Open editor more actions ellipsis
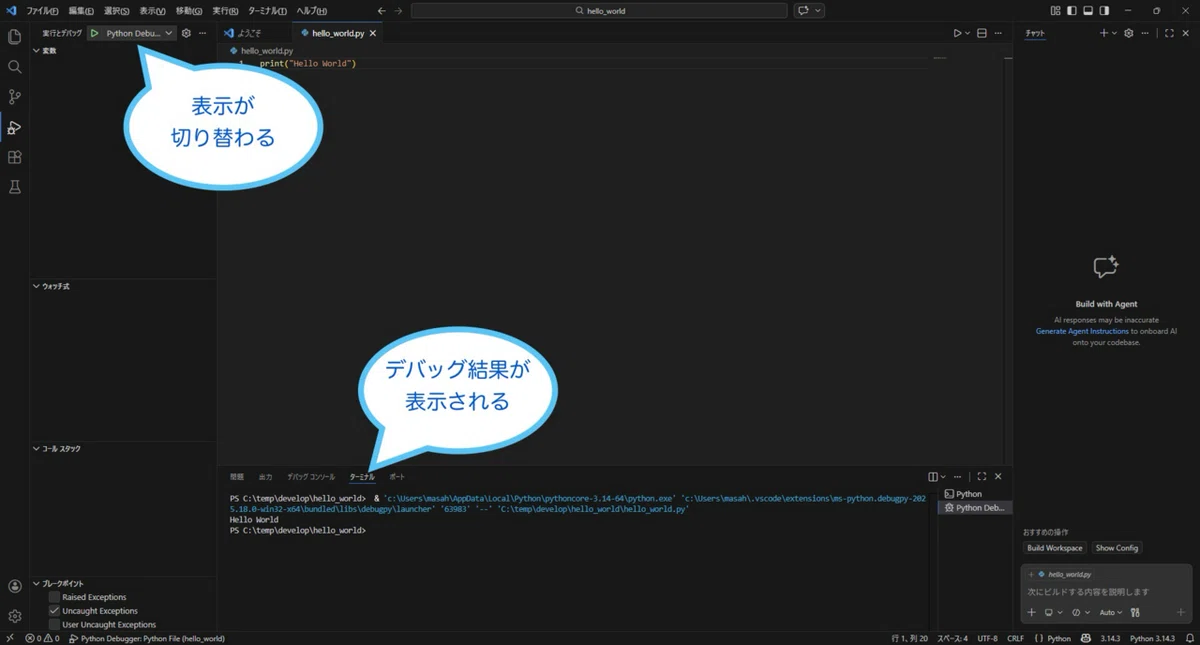The width and height of the screenshot is (1200, 645). (x=998, y=33)
